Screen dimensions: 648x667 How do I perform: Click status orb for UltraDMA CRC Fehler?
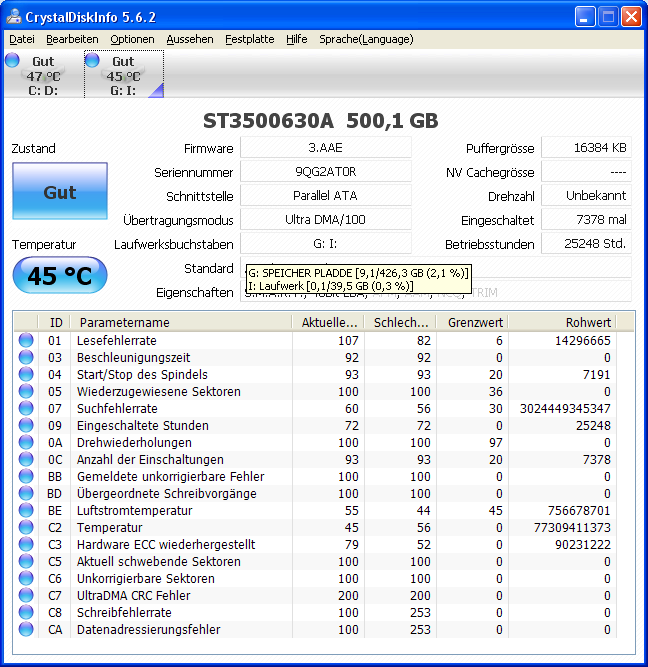[26, 596]
